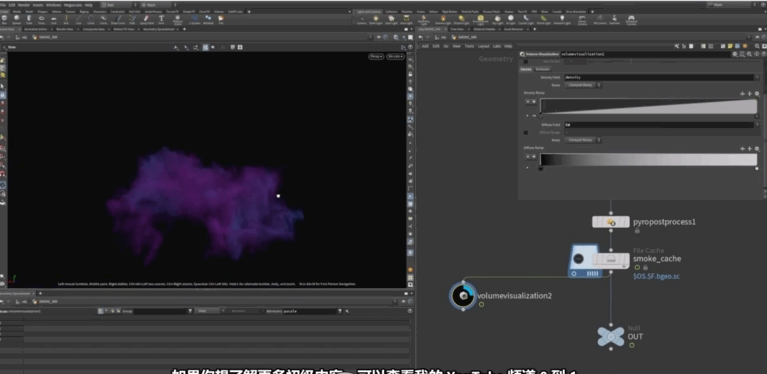
Task: Open the Windows menu
Action: [54, 5]
